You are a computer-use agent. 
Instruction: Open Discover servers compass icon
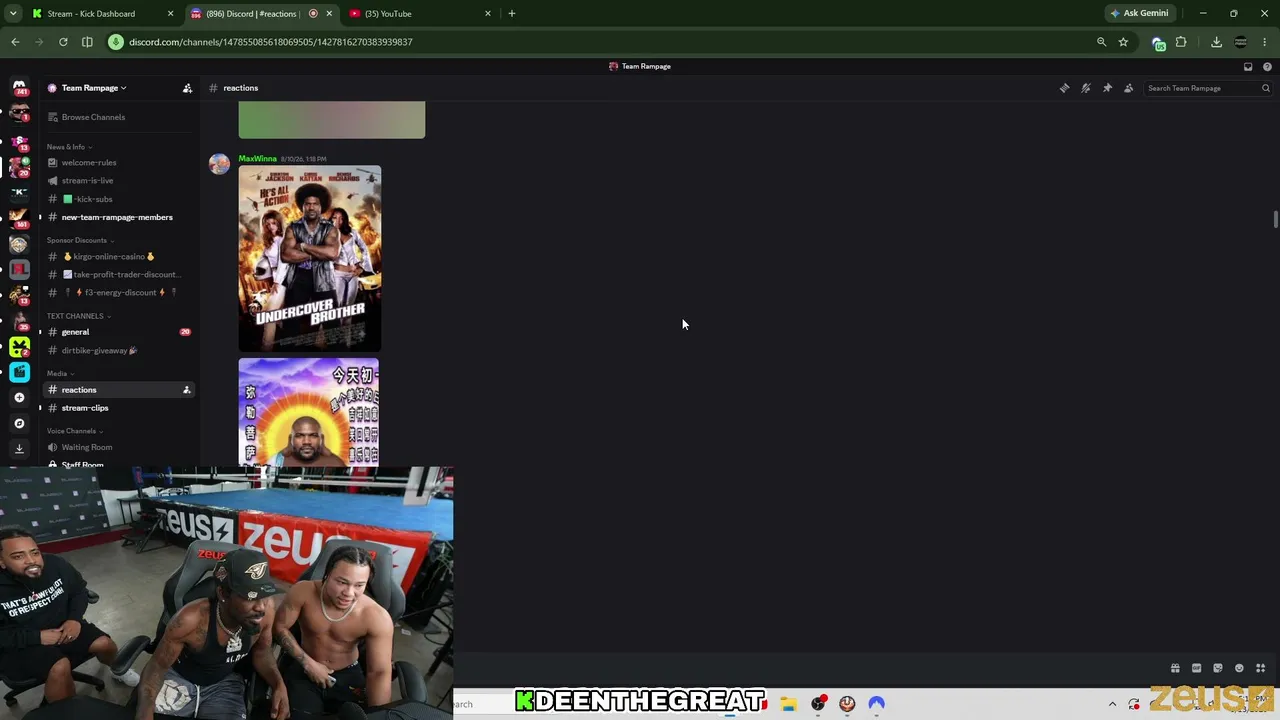coord(19,423)
